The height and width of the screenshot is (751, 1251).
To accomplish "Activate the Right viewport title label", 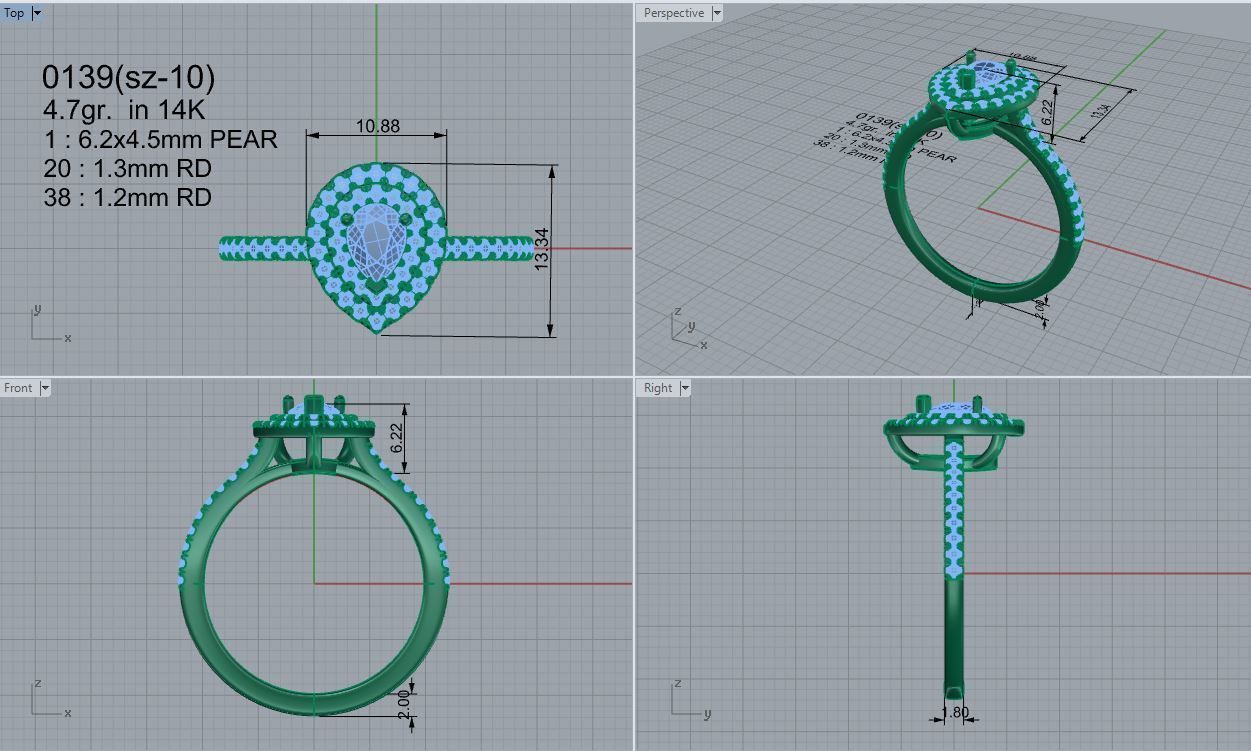I will point(658,388).
